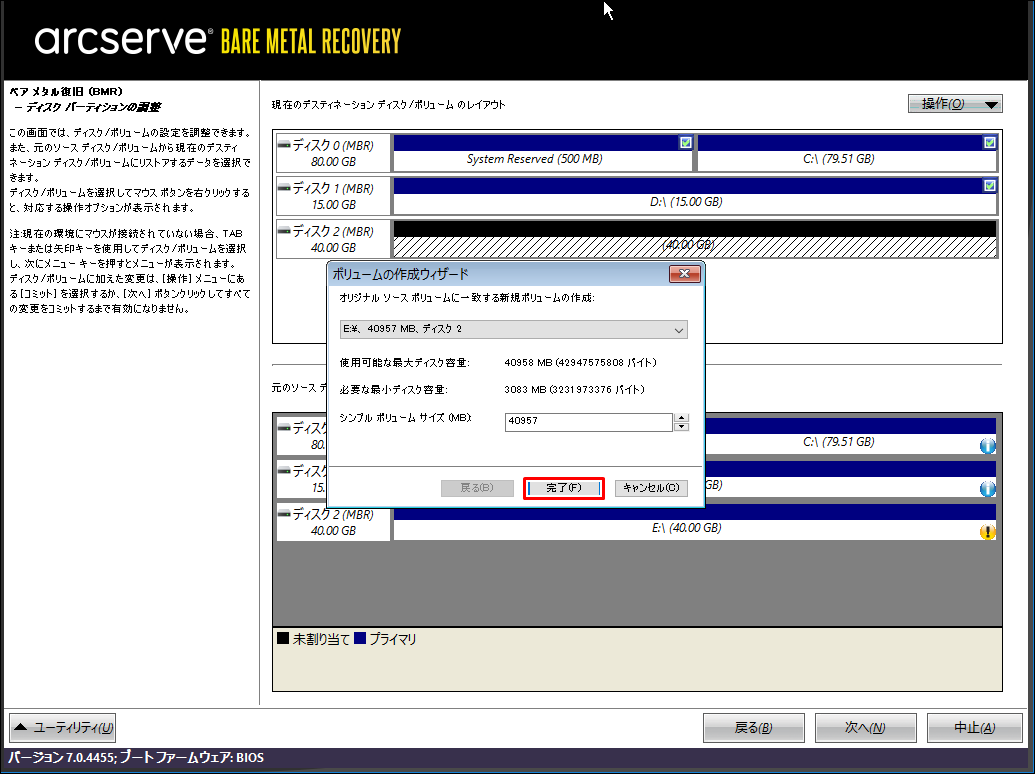Click the black 未割り当て legend swatch

(283, 638)
